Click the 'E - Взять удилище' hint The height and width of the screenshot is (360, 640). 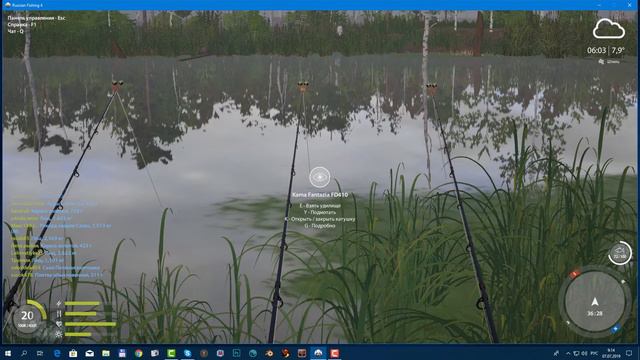[320, 206]
